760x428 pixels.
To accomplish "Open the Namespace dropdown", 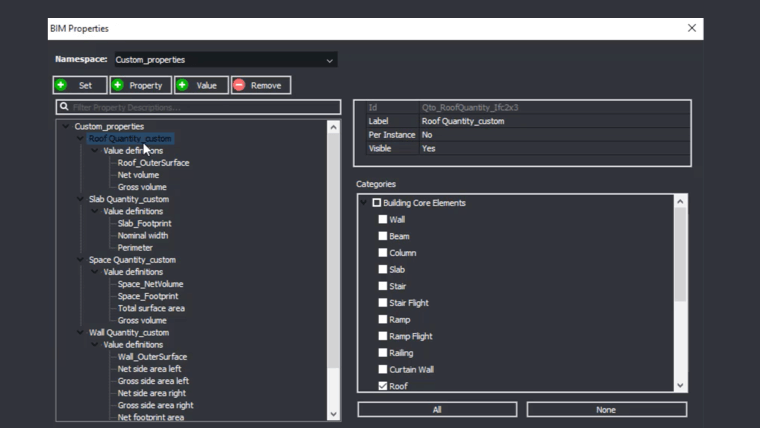I will 226,60.
